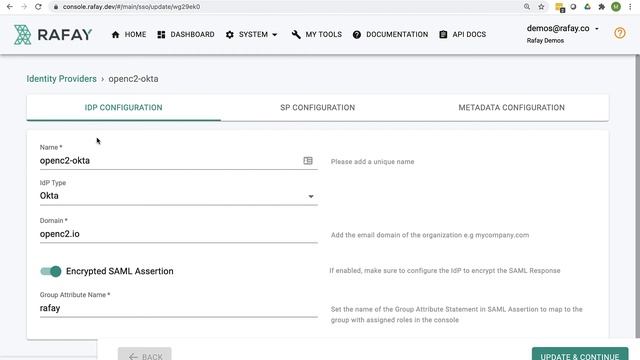640x360 pixels.
Task: Bookmark this page with star icon
Action: [x=541, y=7]
